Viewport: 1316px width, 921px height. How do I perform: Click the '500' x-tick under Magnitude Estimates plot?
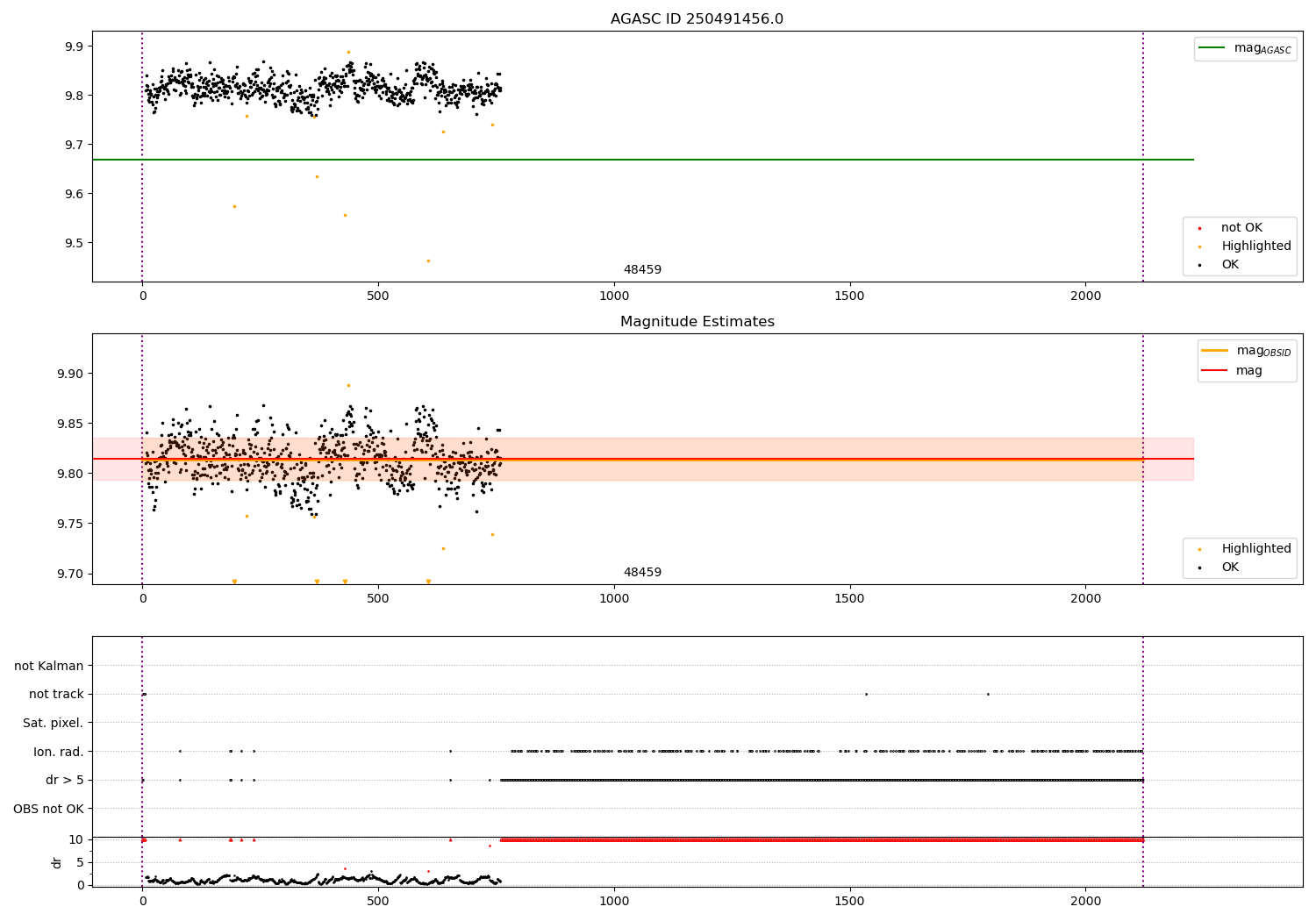[x=378, y=599]
